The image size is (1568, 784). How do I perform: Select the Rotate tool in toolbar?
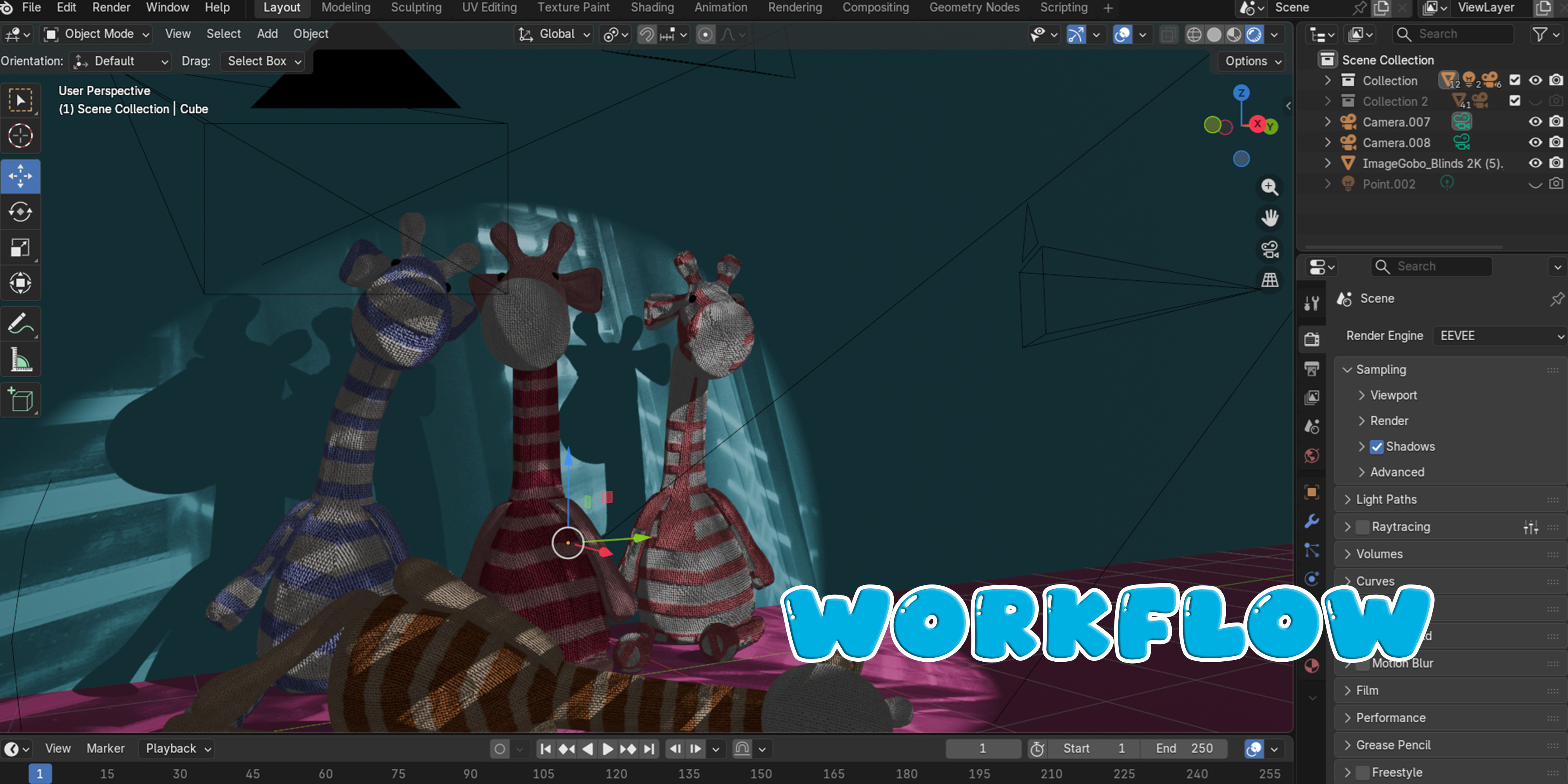coord(21,212)
